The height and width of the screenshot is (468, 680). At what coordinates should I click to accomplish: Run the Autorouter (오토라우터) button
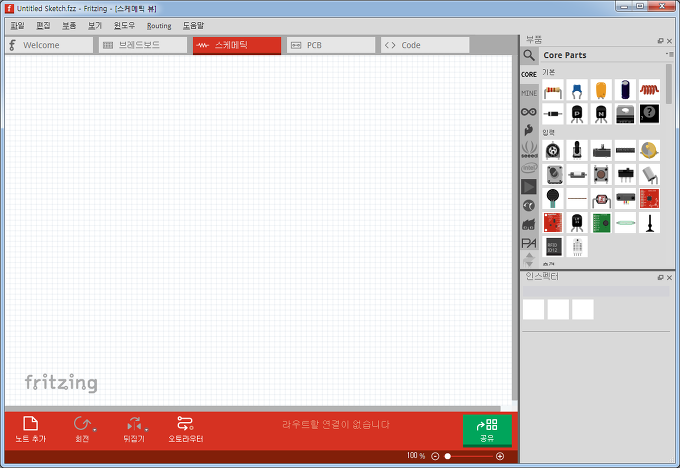186,429
